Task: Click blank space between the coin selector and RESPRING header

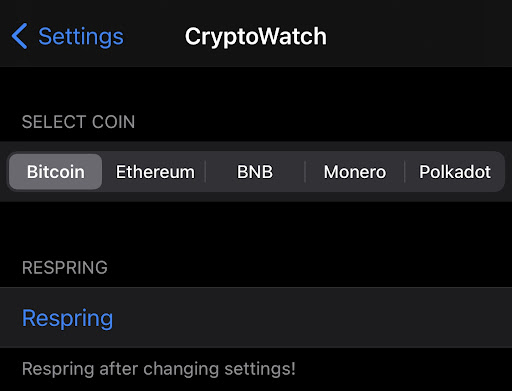Action: [x=256, y=230]
